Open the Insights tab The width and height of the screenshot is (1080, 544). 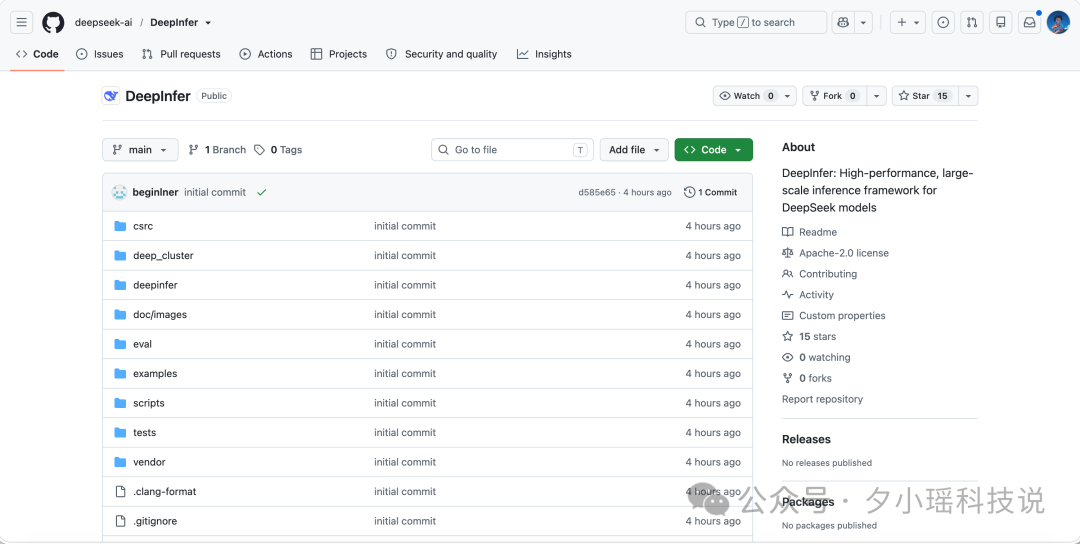[x=544, y=54]
